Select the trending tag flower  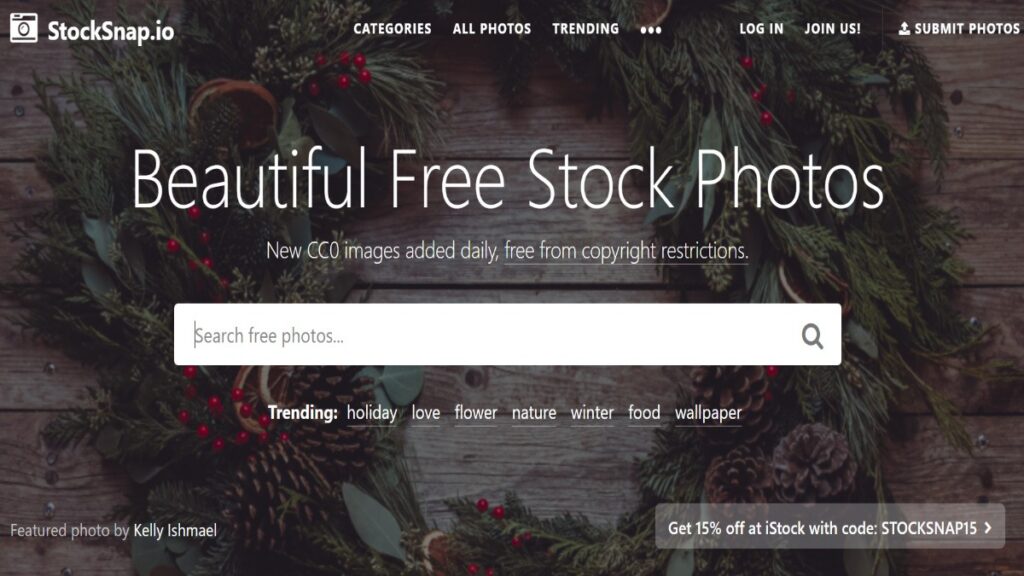pos(476,413)
